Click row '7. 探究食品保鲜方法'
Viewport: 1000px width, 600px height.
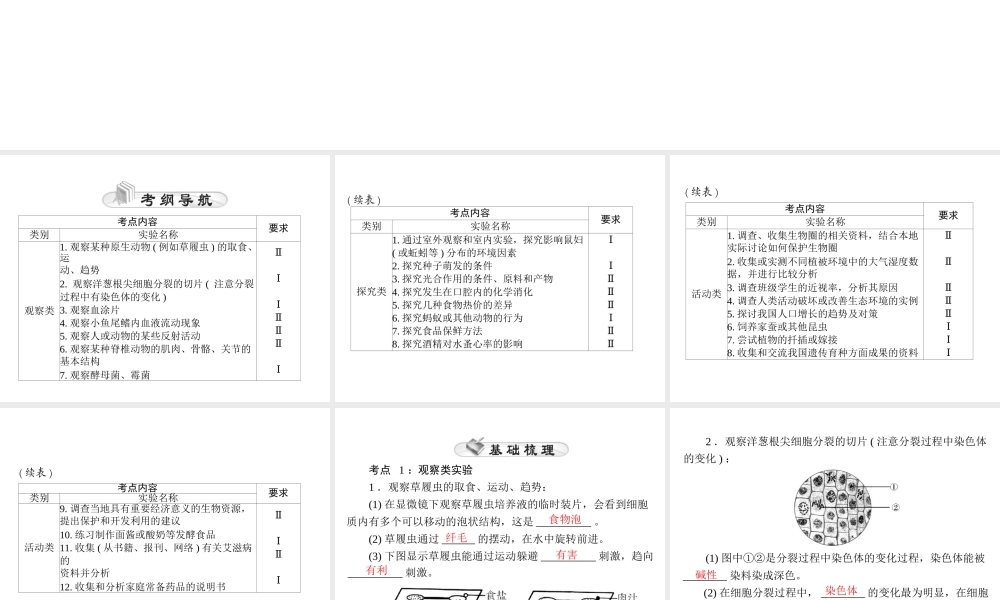[438, 331]
